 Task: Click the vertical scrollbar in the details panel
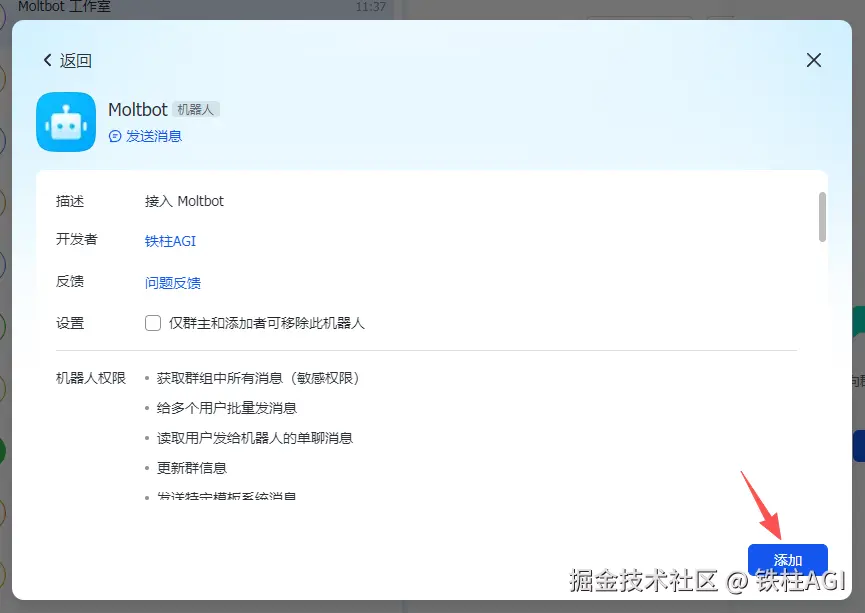point(822,217)
